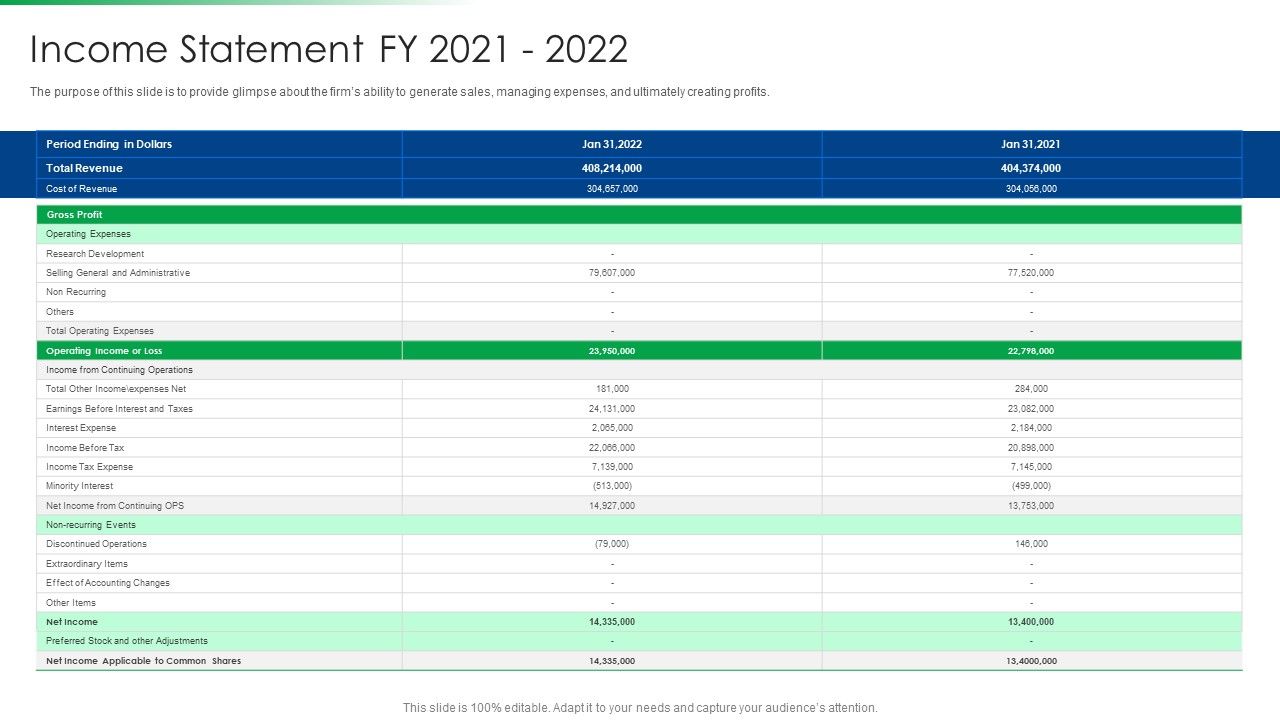The width and height of the screenshot is (1280, 720).
Task: Click the slide purpose description sentence
Action: click(x=400, y=92)
